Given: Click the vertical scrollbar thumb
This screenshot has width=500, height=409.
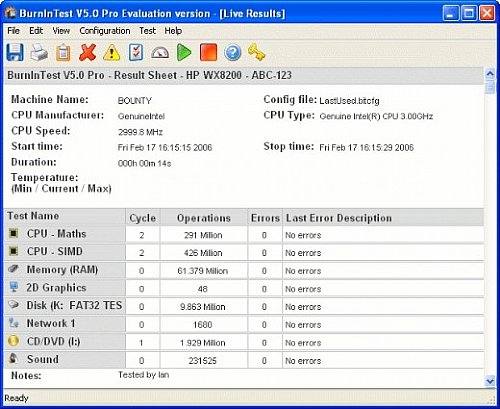Looking at the screenshot, I should pyautogui.click(x=490, y=88).
